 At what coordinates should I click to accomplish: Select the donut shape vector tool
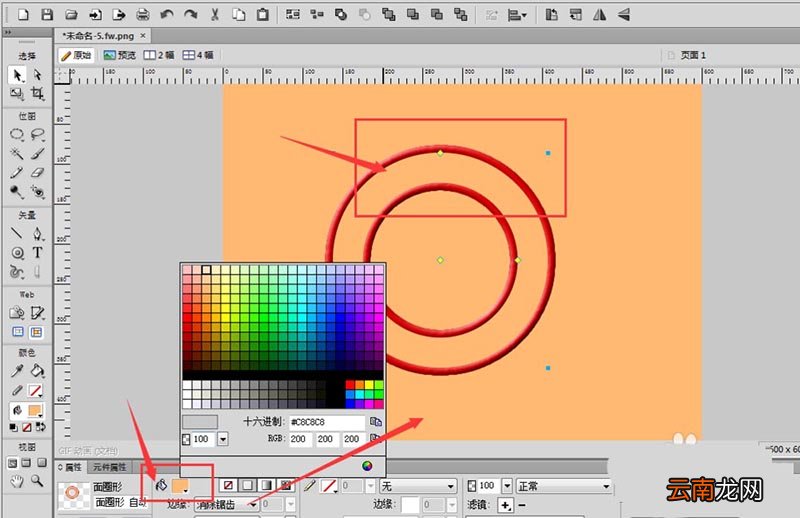(17, 253)
